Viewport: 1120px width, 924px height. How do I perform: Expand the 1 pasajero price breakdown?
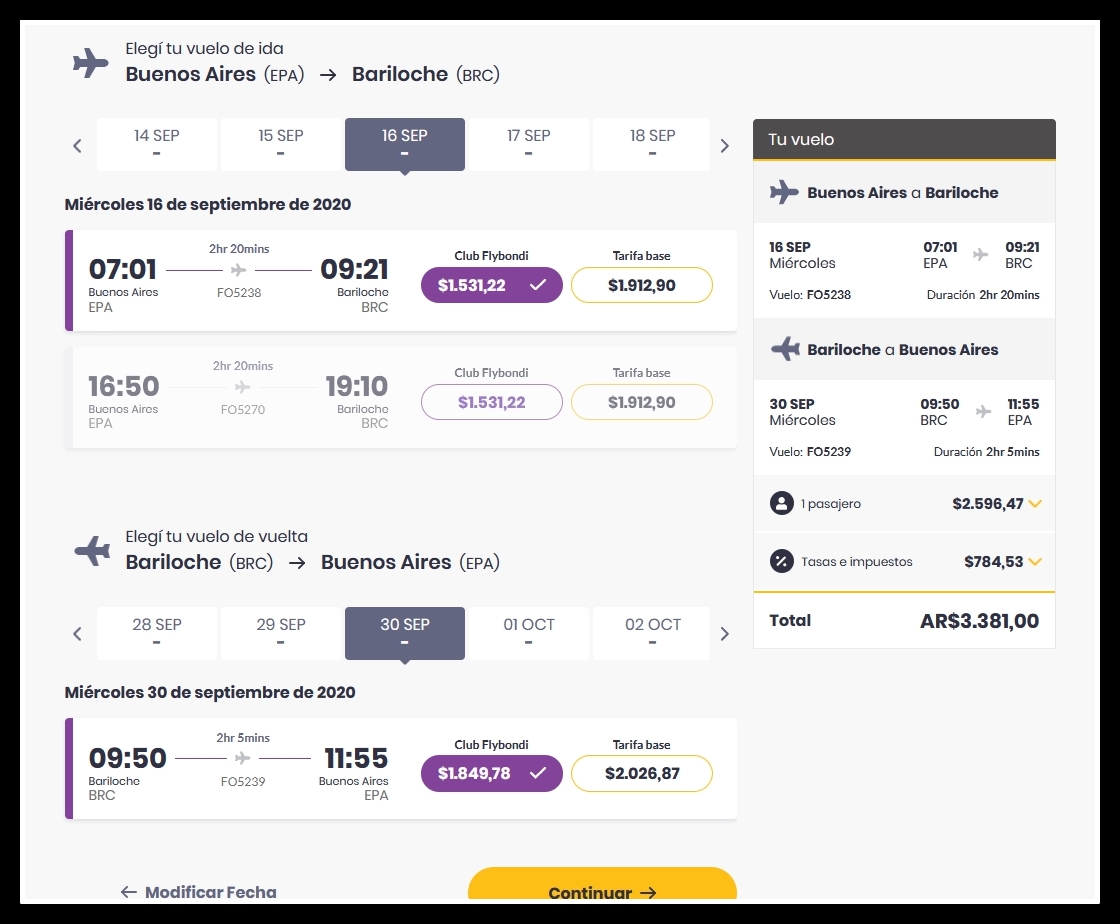1035,503
